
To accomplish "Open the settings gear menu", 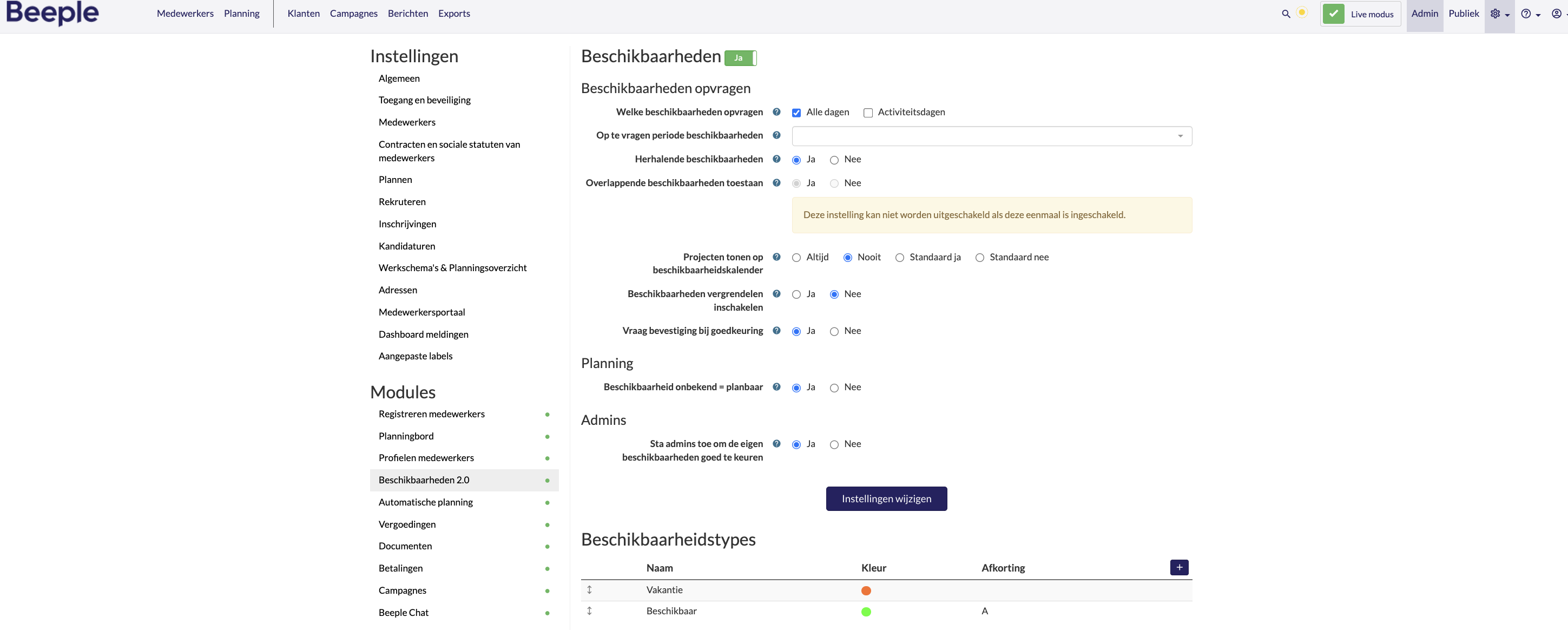I will (x=1499, y=14).
